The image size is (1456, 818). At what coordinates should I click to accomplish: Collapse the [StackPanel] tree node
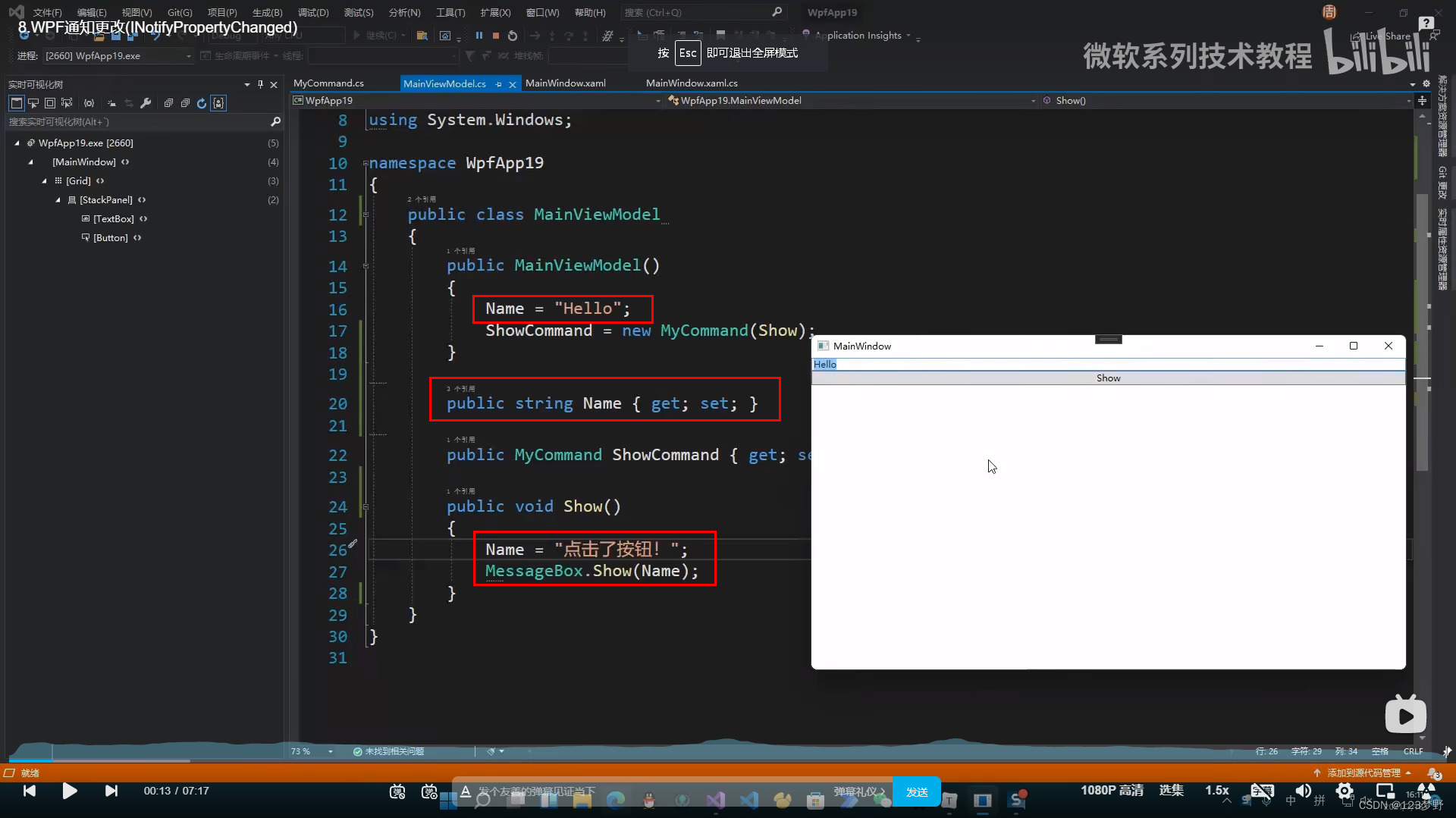point(58,199)
